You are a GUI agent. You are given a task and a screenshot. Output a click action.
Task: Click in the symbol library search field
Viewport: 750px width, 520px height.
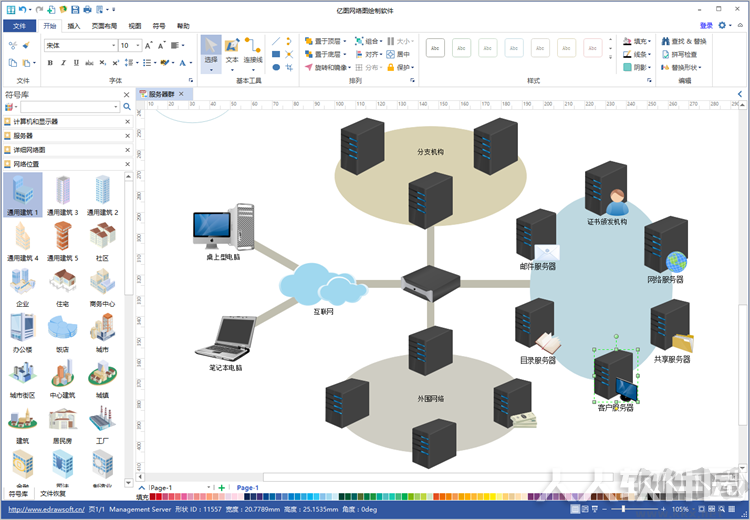(70, 107)
